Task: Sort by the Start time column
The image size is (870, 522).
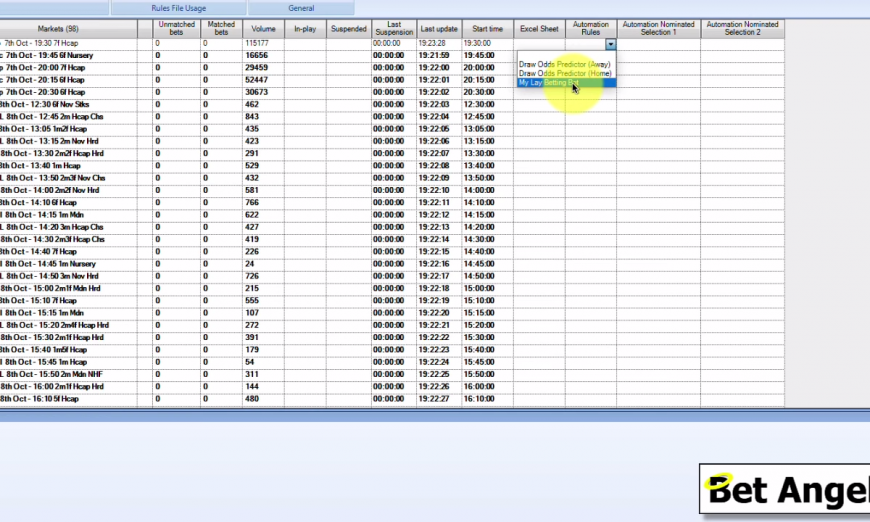Action: point(487,29)
